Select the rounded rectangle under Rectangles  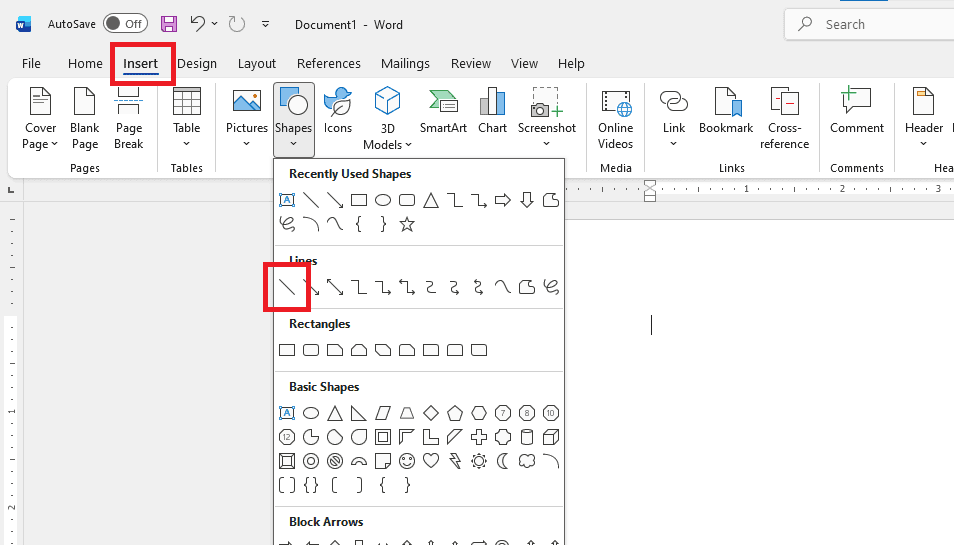[311, 350]
